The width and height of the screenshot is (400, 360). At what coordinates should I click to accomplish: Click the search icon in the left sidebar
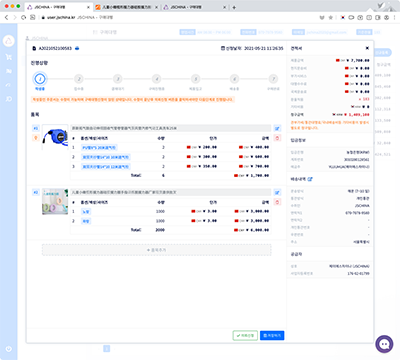tap(9, 99)
